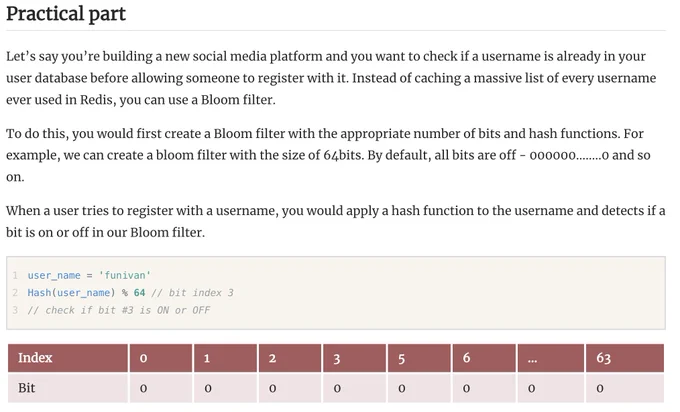Click header cell for index 3
The height and width of the screenshot is (412, 680).
coord(354,358)
